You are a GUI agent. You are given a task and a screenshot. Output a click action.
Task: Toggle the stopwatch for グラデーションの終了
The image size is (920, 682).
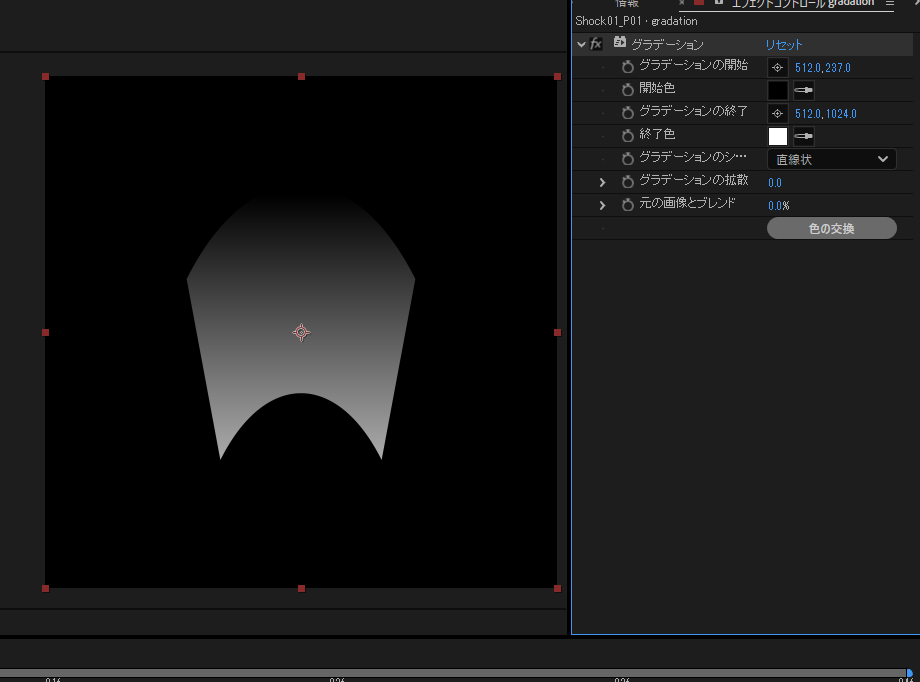pos(628,113)
